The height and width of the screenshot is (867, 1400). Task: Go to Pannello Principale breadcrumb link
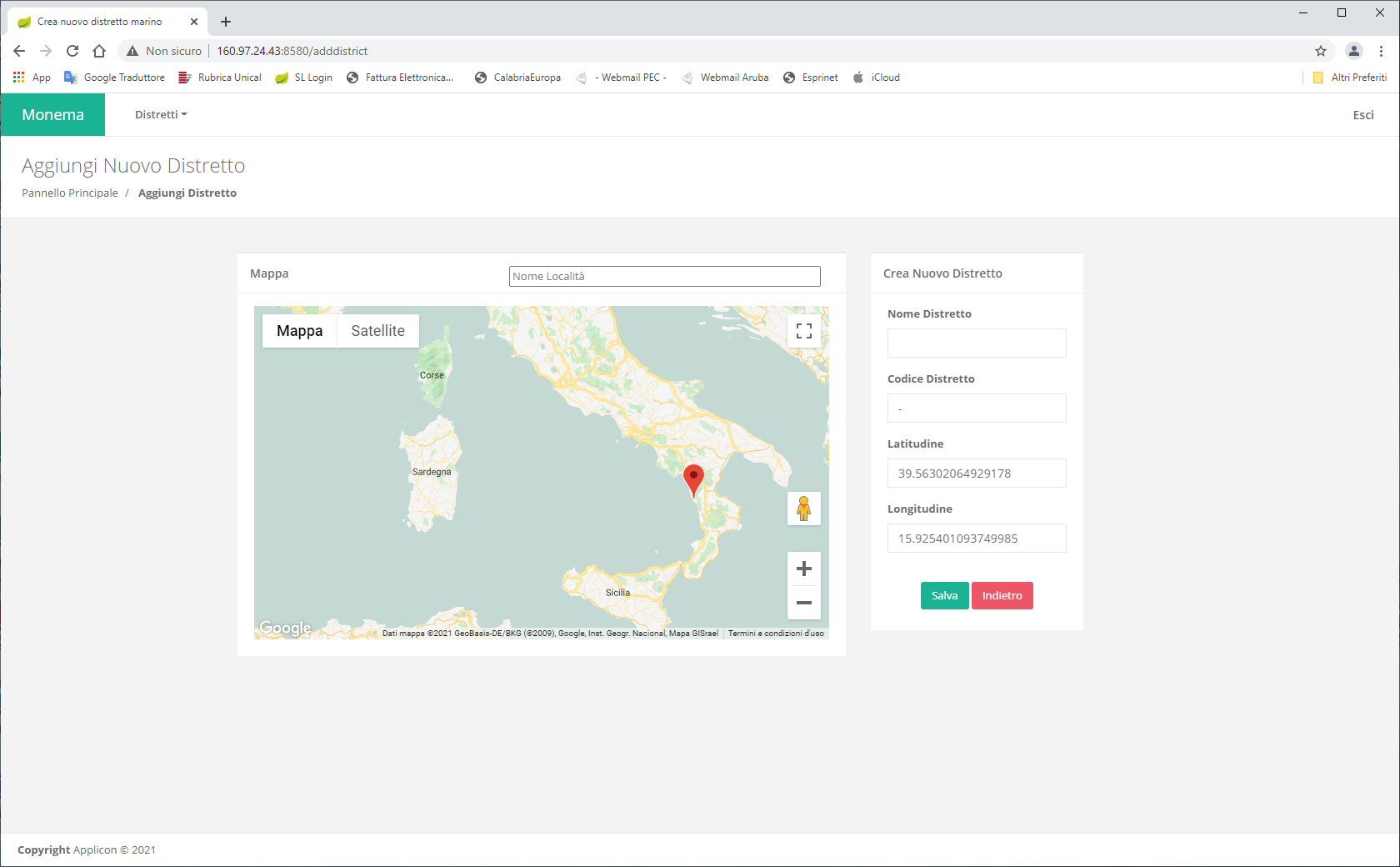[x=70, y=193]
